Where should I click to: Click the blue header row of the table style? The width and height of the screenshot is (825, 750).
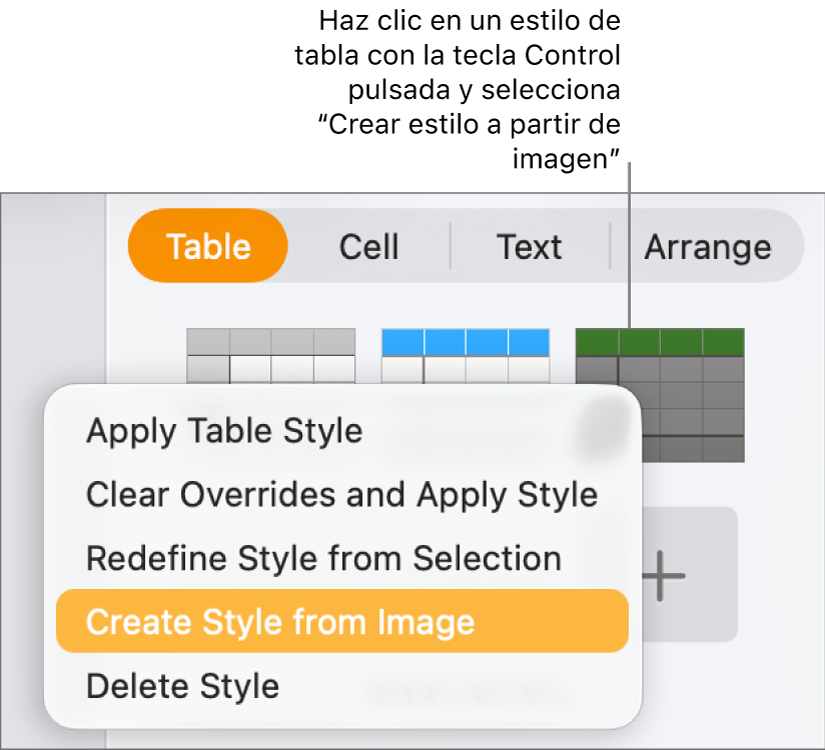pos(465,342)
